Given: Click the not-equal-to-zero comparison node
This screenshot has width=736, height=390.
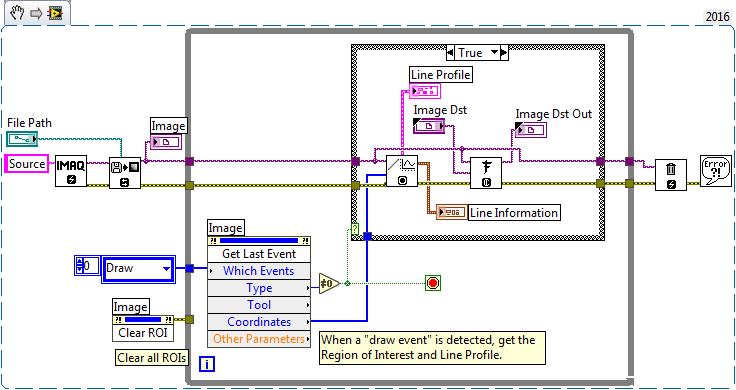Looking at the screenshot, I should (329, 283).
